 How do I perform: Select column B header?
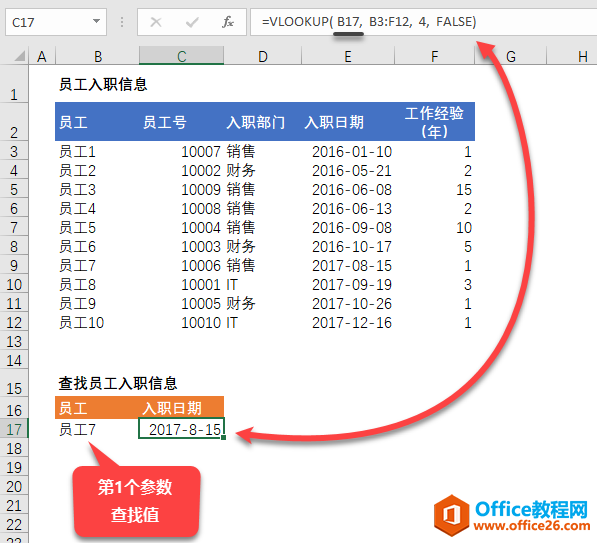tap(97, 57)
